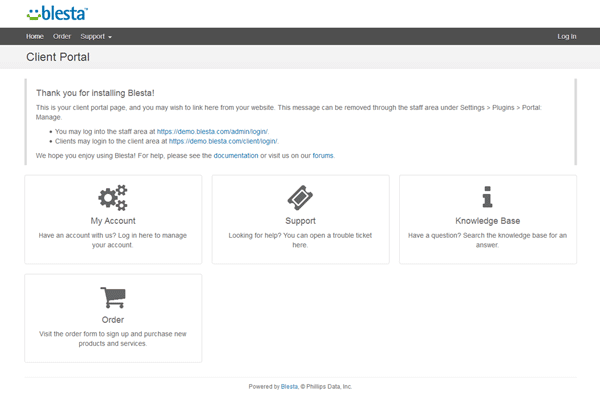Click 'Have an account with us?' description text
Image resolution: width=600 pixels, height=400 pixels.
(113, 240)
